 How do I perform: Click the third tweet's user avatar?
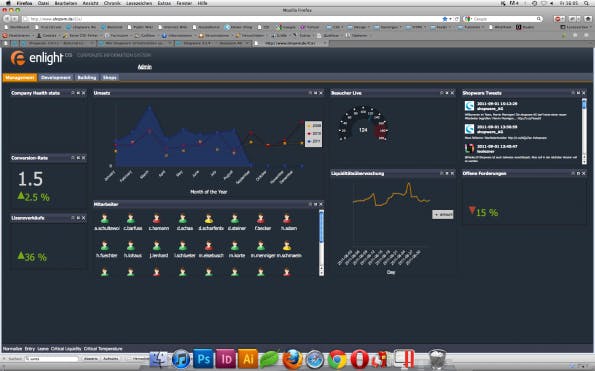(x=469, y=148)
